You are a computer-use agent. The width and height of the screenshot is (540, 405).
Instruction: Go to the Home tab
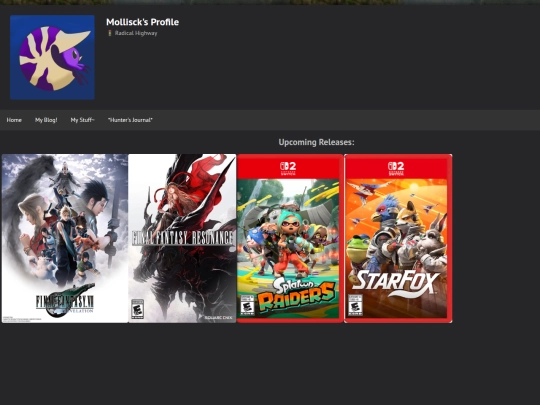(14, 120)
